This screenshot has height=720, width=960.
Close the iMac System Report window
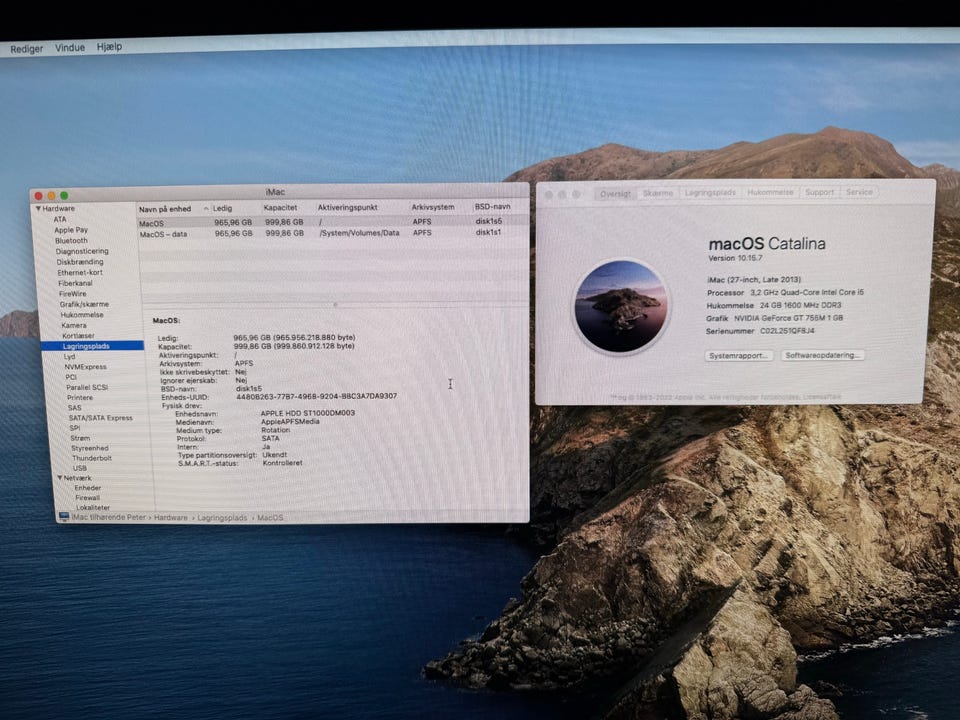tap(39, 196)
